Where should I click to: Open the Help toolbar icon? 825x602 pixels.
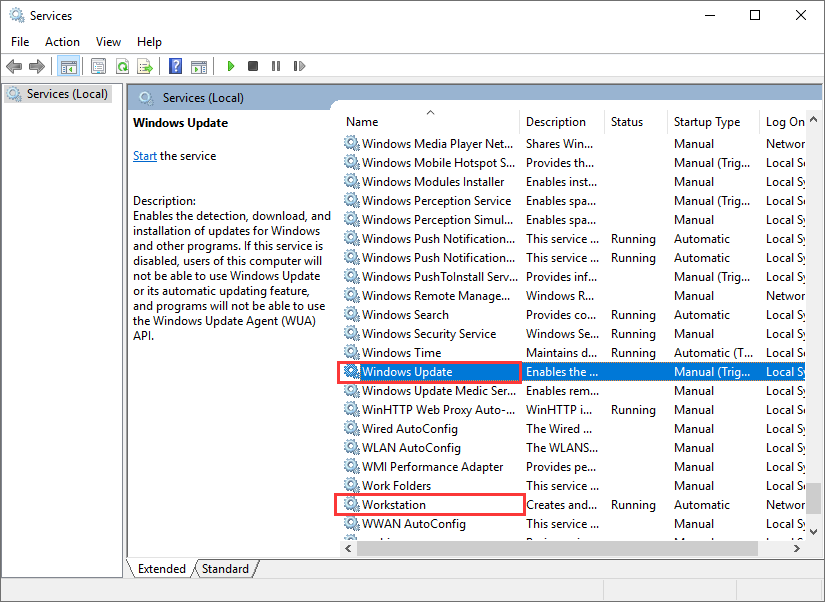175,66
